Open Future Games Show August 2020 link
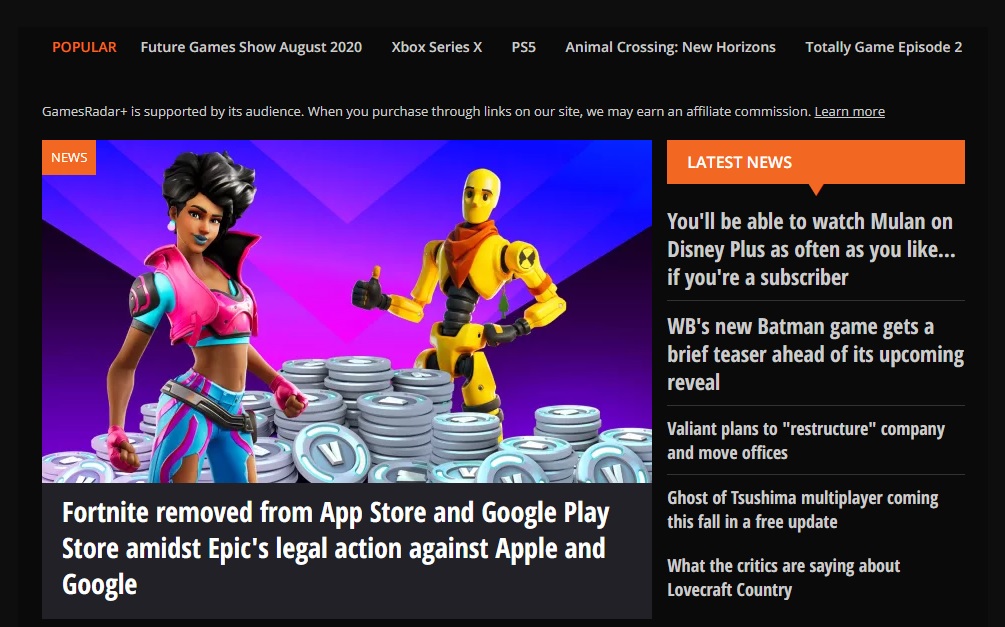Viewport: 1005px width, 627px height. (251, 47)
